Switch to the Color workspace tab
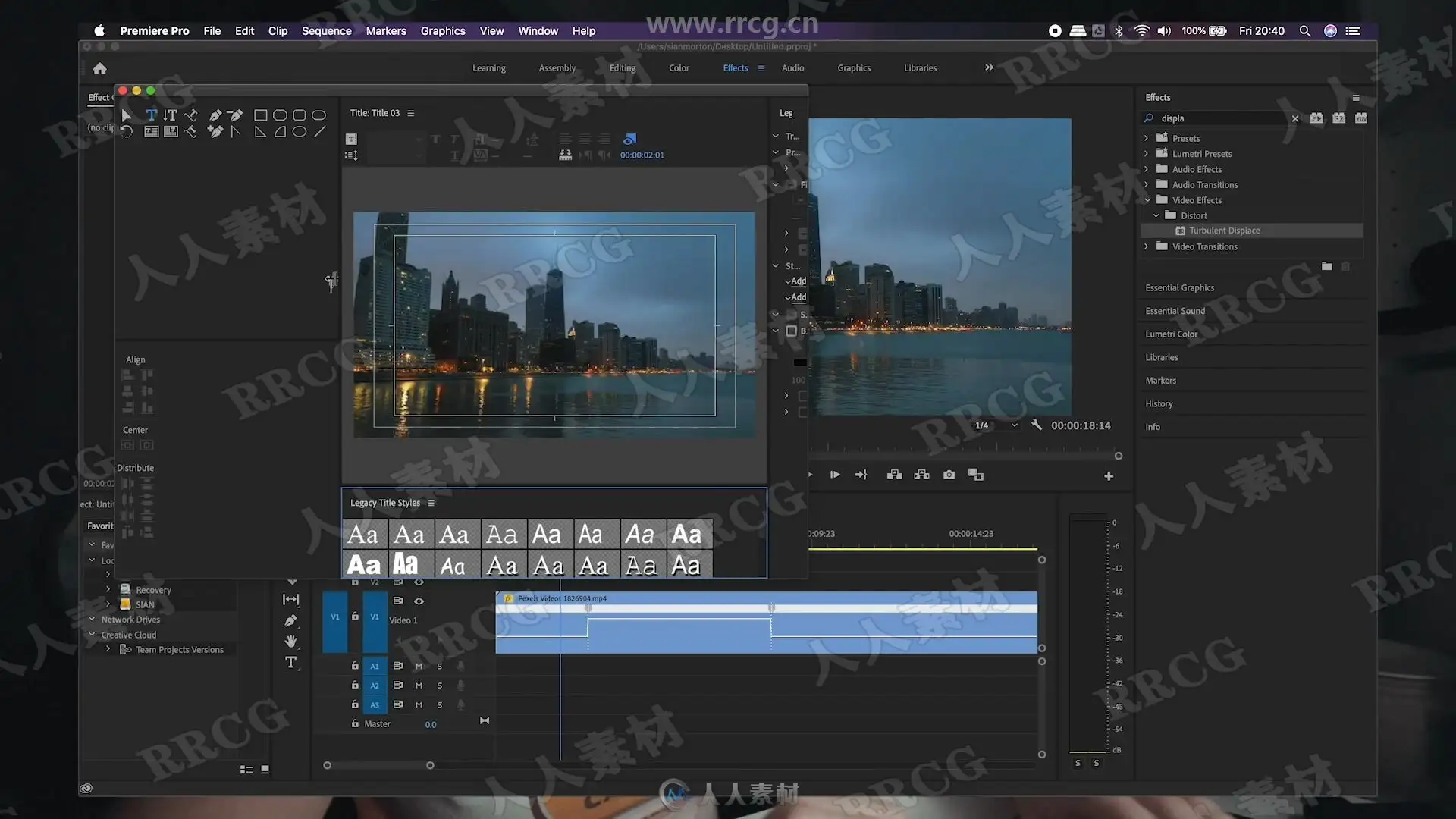The width and height of the screenshot is (1456, 819). pyautogui.click(x=679, y=68)
